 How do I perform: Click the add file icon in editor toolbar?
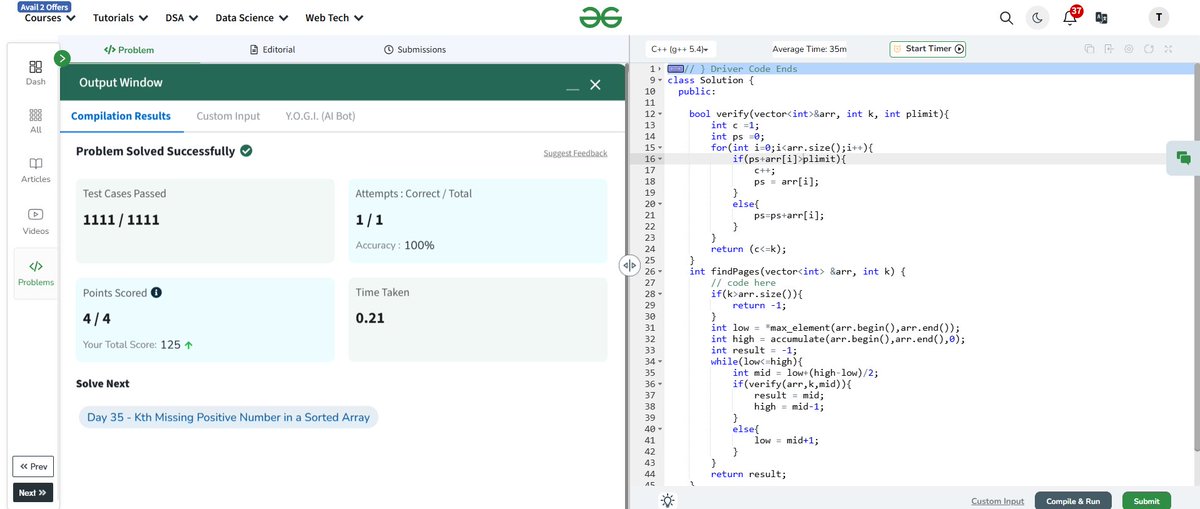pos(1109,49)
